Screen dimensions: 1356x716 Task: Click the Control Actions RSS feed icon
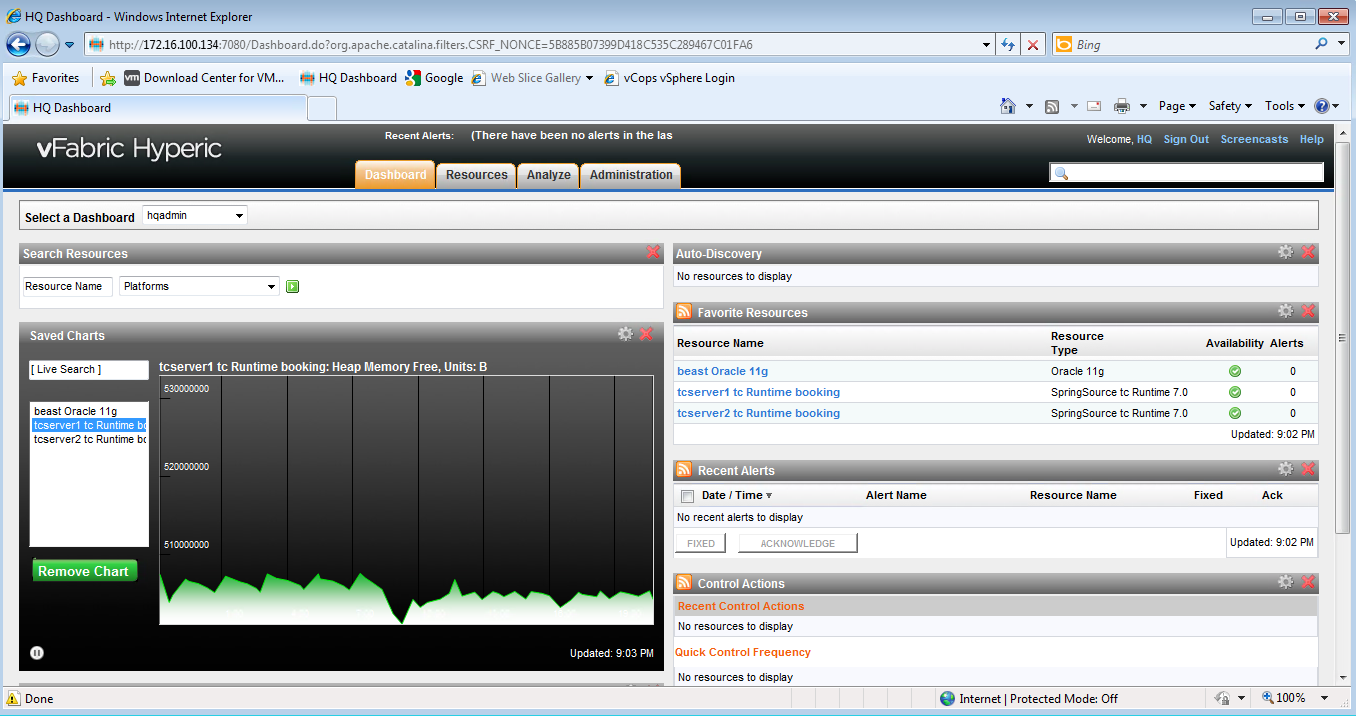click(684, 583)
